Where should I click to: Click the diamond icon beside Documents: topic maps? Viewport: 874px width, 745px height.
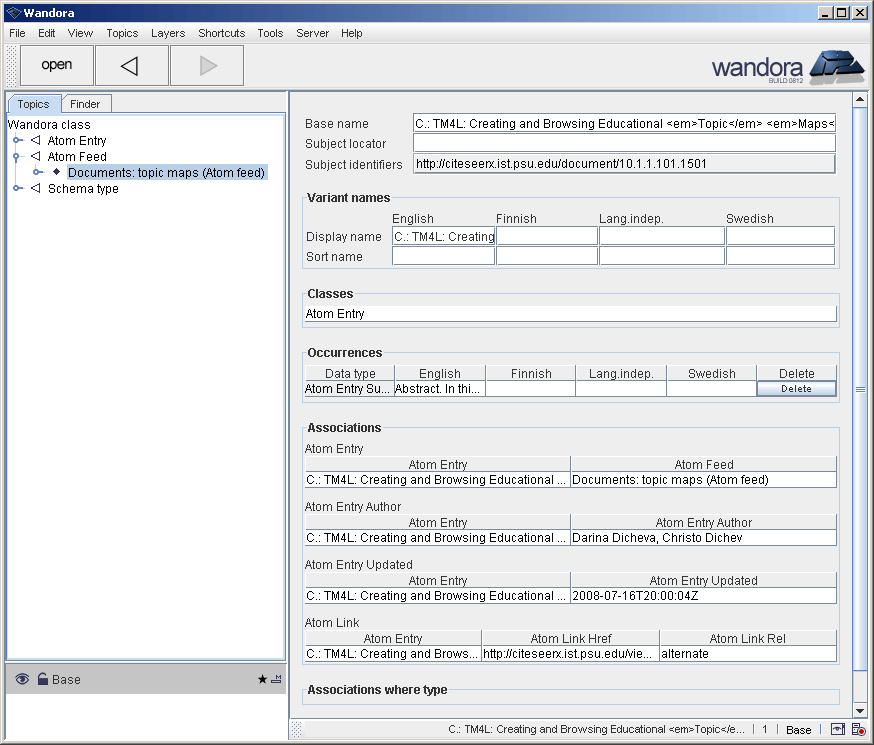(57, 172)
